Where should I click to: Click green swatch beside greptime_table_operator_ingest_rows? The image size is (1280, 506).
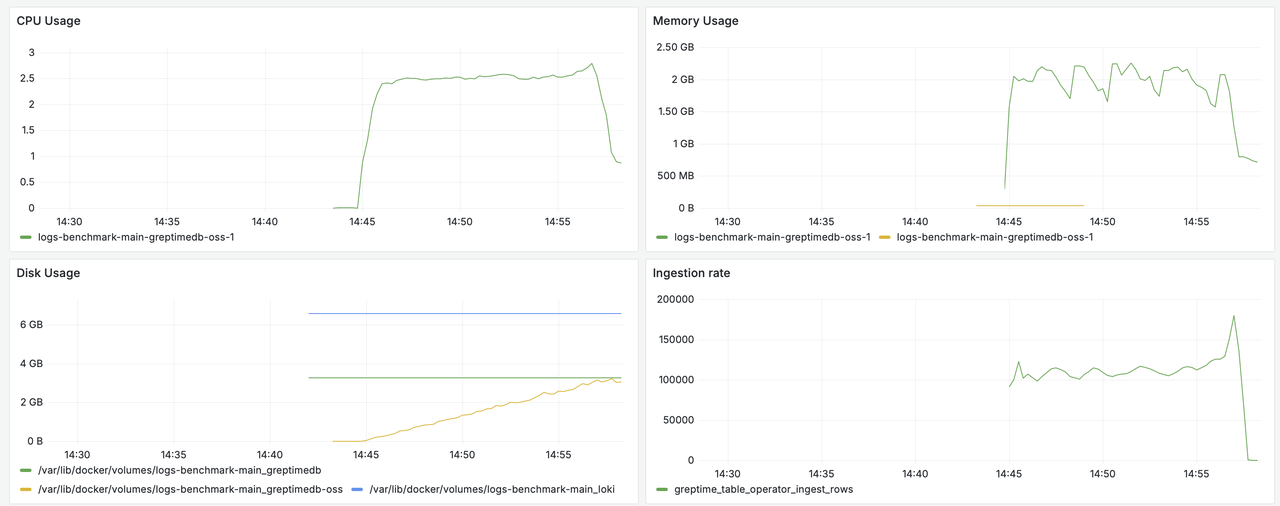tap(662, 490)
